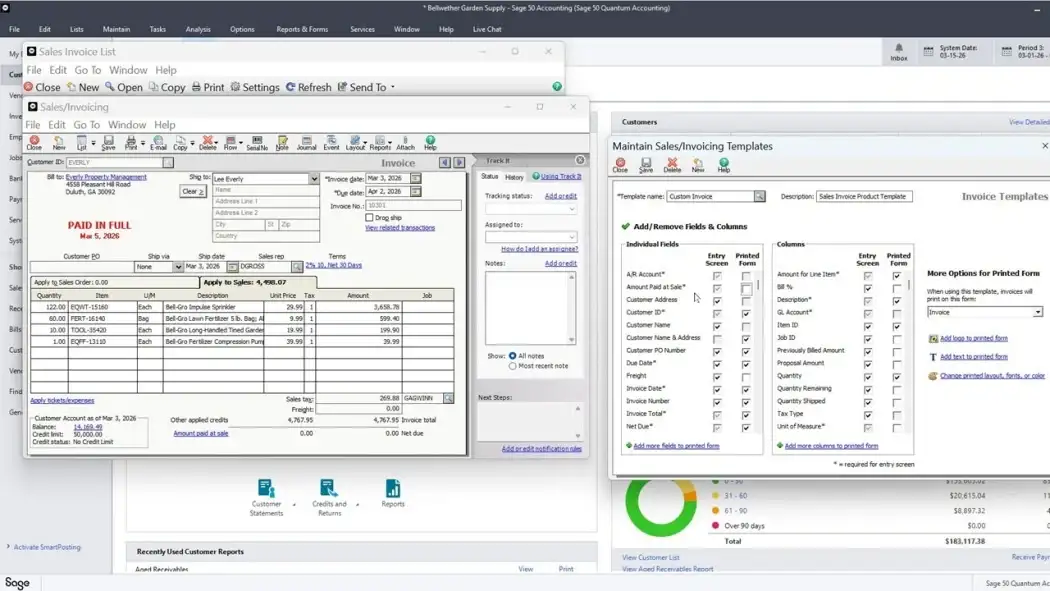Open Tasks main menu
The width and height of the screenshot is (1050, 591).
pos(158,29)
